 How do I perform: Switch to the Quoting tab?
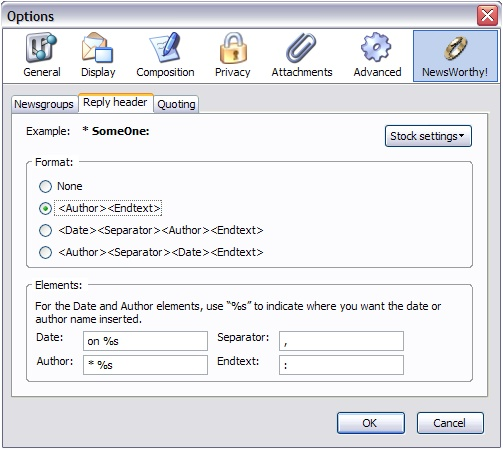176,104
